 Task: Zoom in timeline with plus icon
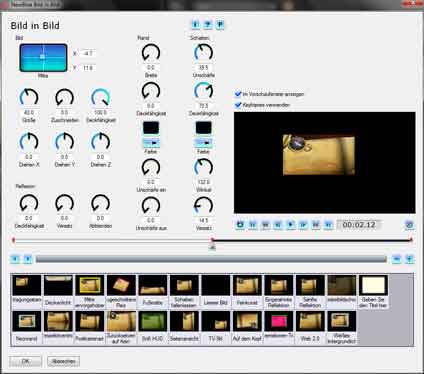[409, 259]
